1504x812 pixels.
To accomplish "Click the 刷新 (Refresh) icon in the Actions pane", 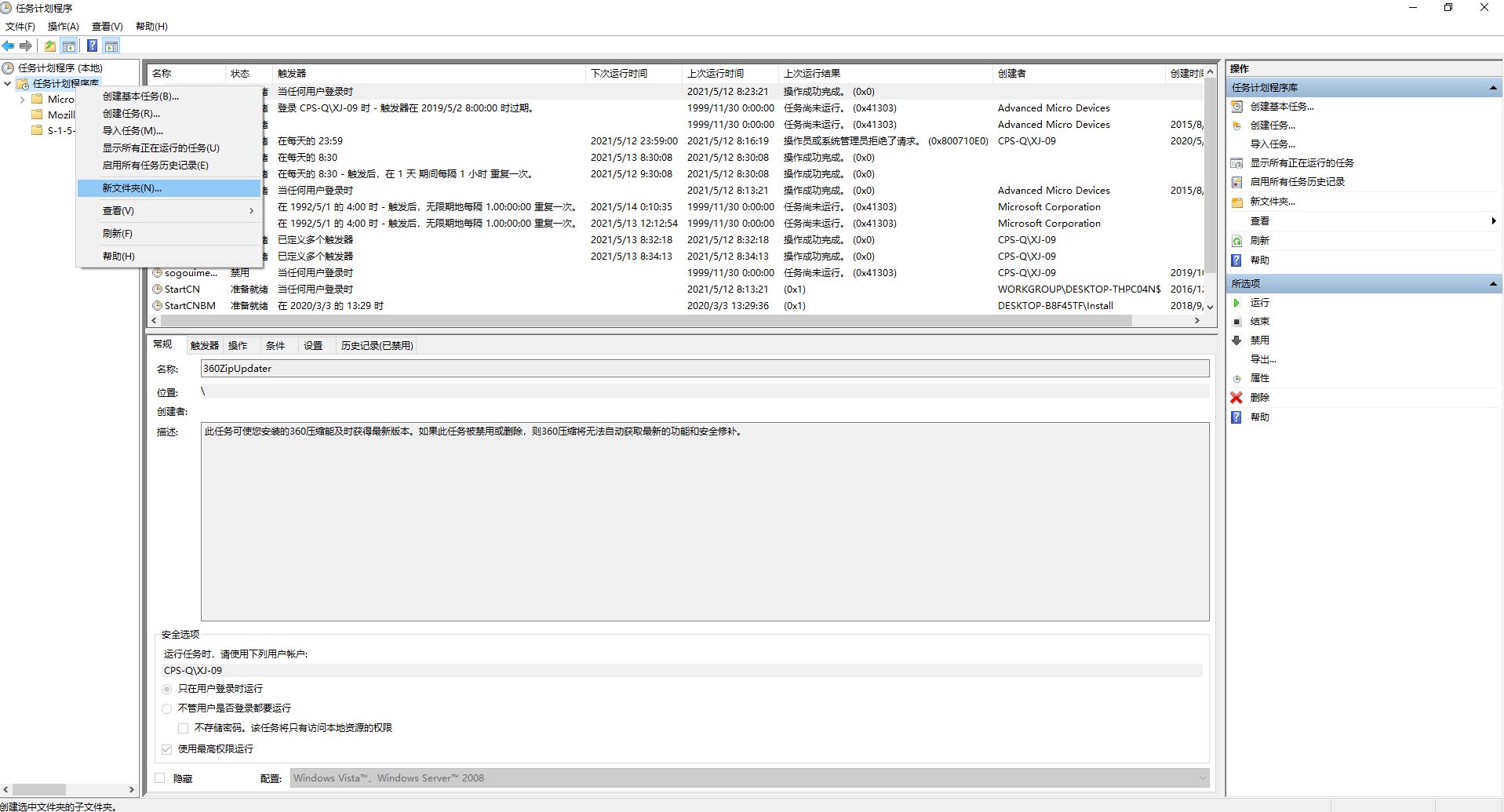I will [x=1236, y=241].
